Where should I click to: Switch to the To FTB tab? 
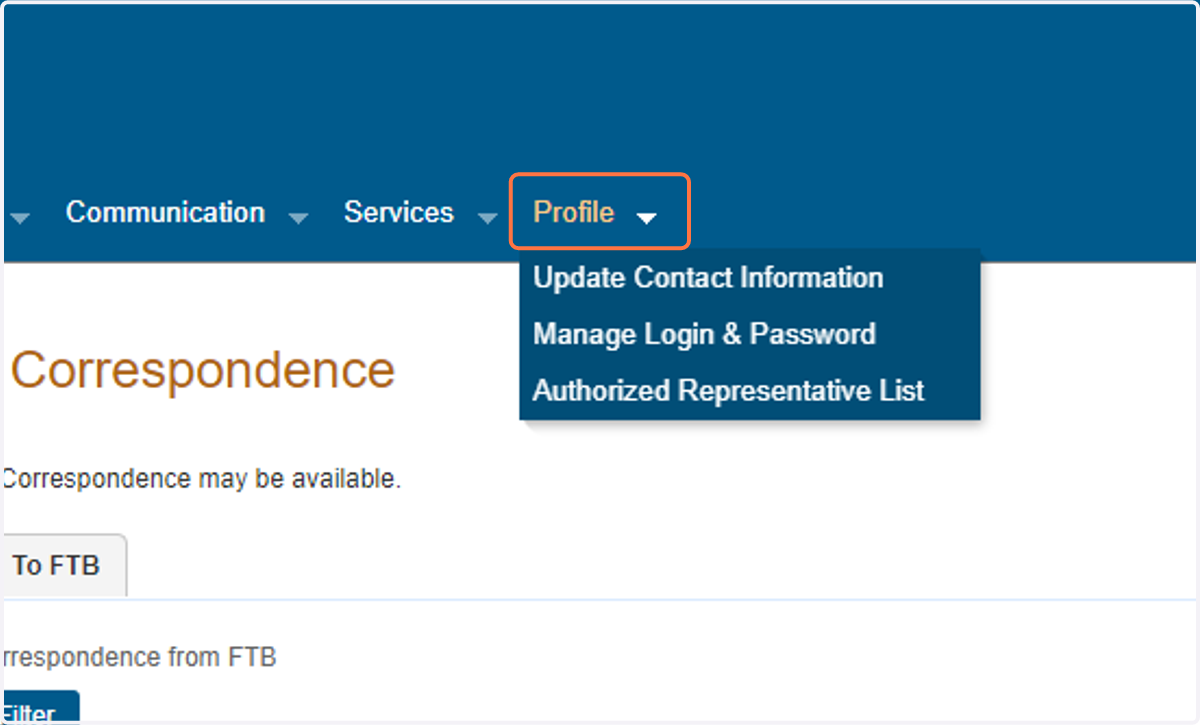tap(62, 565)
